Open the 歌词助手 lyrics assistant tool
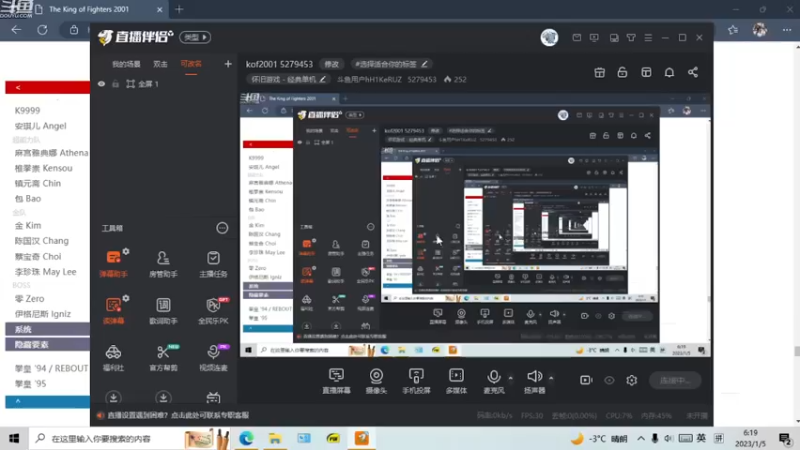This screenshot has width=800, height=450. (163, 310)
